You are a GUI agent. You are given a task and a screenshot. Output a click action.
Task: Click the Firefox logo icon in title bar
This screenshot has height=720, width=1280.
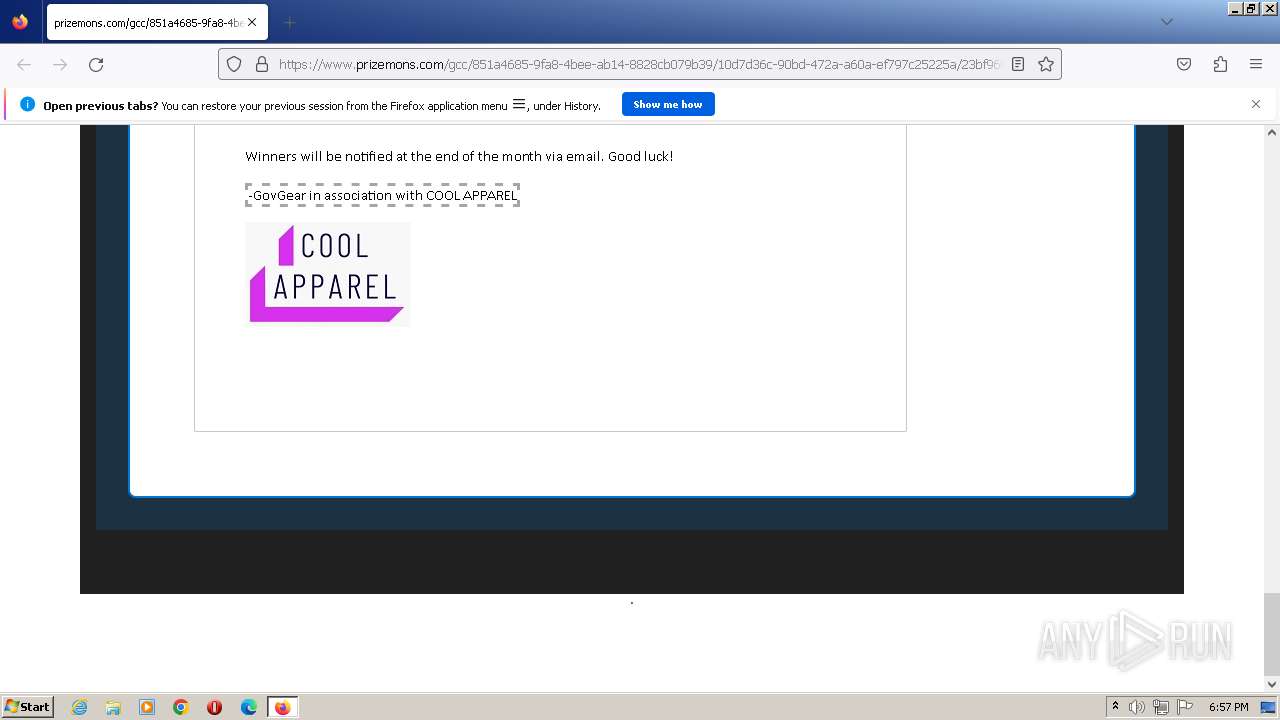pos(20,21)
